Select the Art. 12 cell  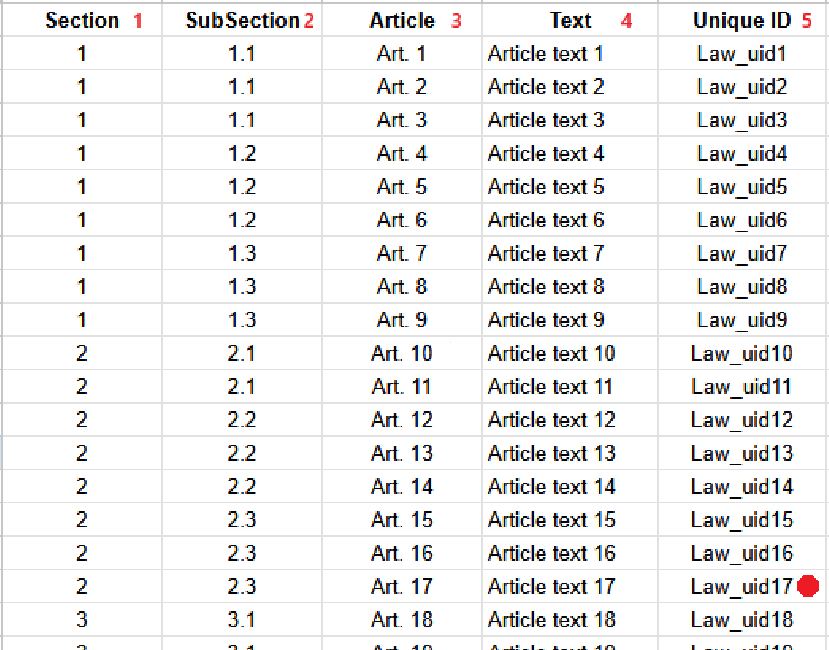click(402, 420)
